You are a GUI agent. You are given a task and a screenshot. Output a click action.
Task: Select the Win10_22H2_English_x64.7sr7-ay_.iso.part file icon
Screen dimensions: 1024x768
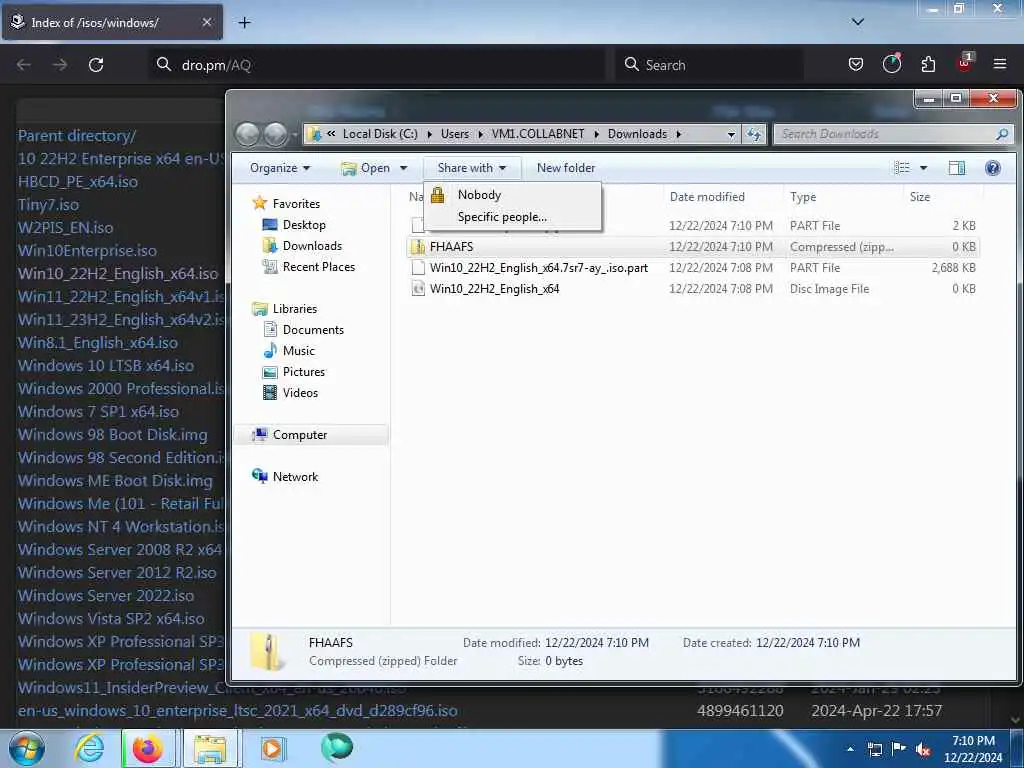click(418, 268)
